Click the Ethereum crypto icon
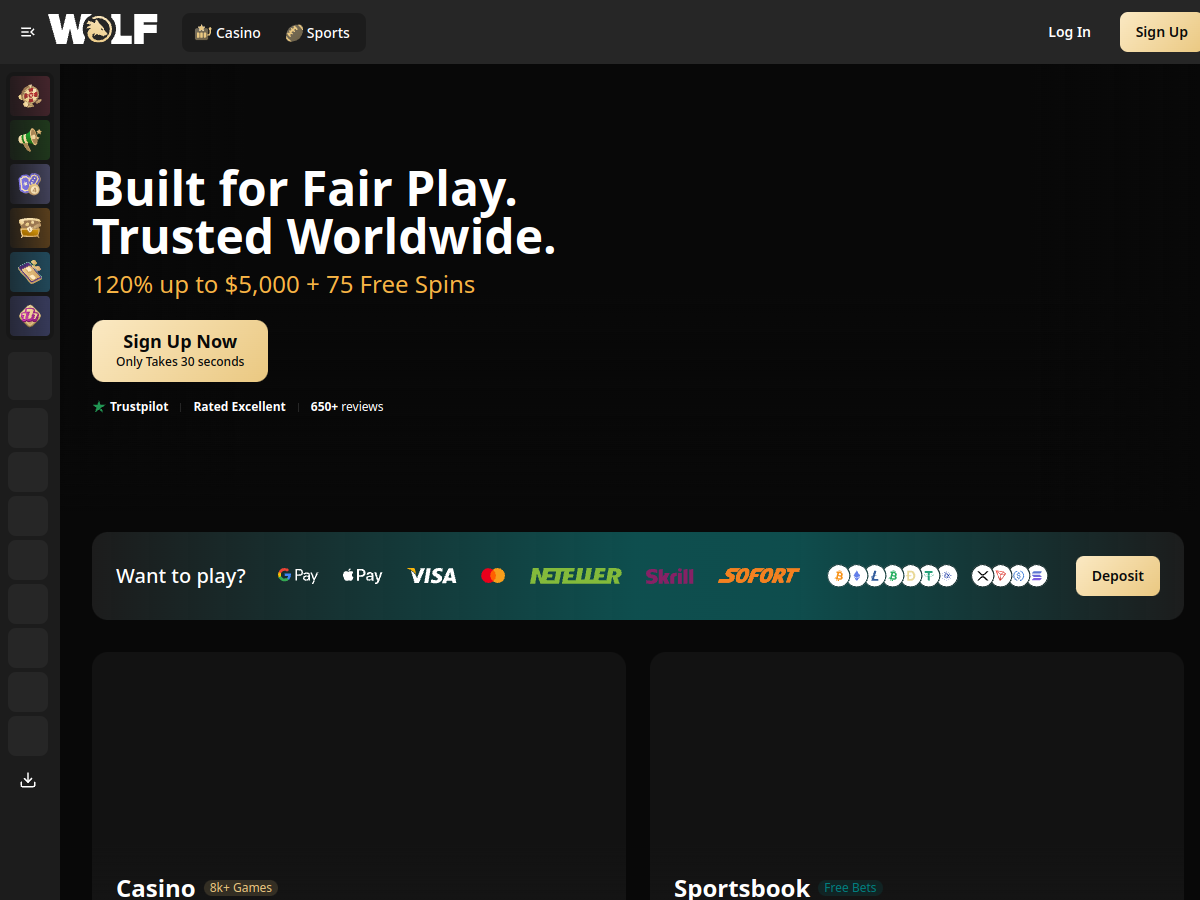The height and width of the screenshot is (900, 1200). tap(856, 576)
